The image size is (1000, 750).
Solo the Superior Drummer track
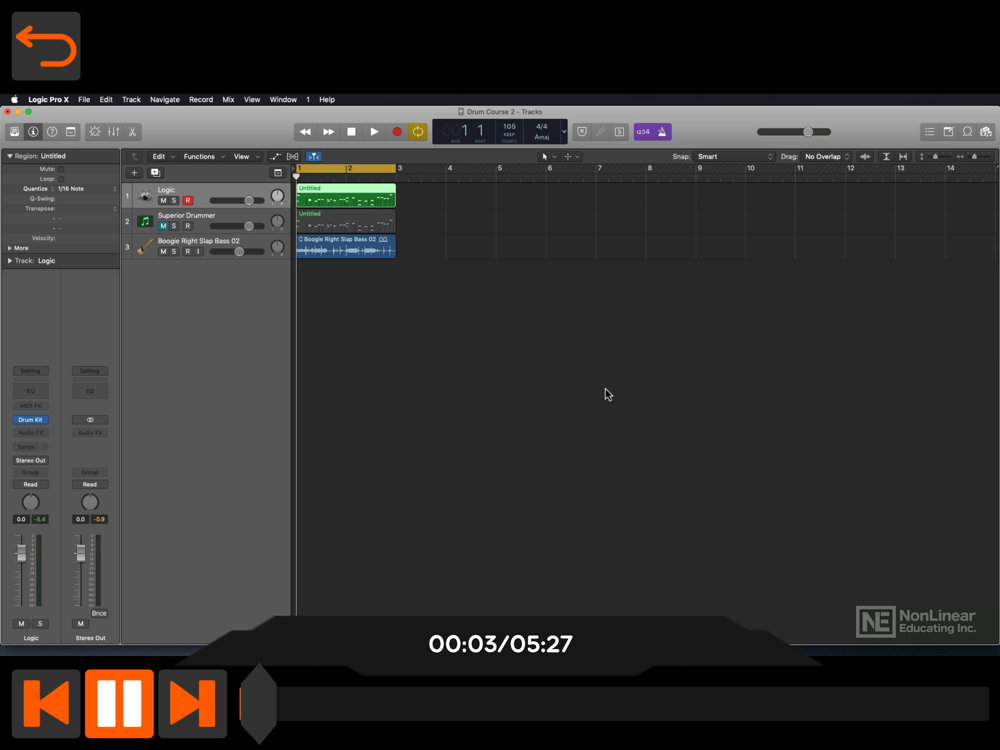coord(174,226)
